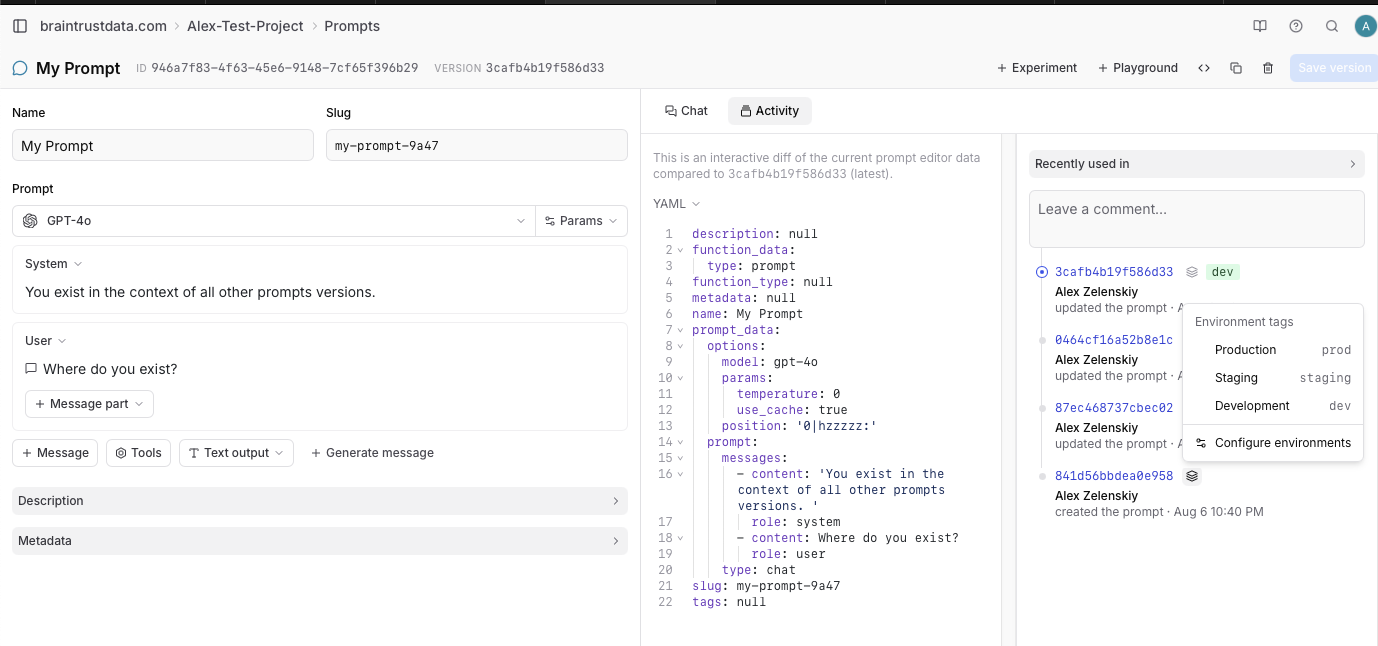1378x646 pixels.
Task: Click Generate message
Action: pyautogui.click(x=372, y=453)
